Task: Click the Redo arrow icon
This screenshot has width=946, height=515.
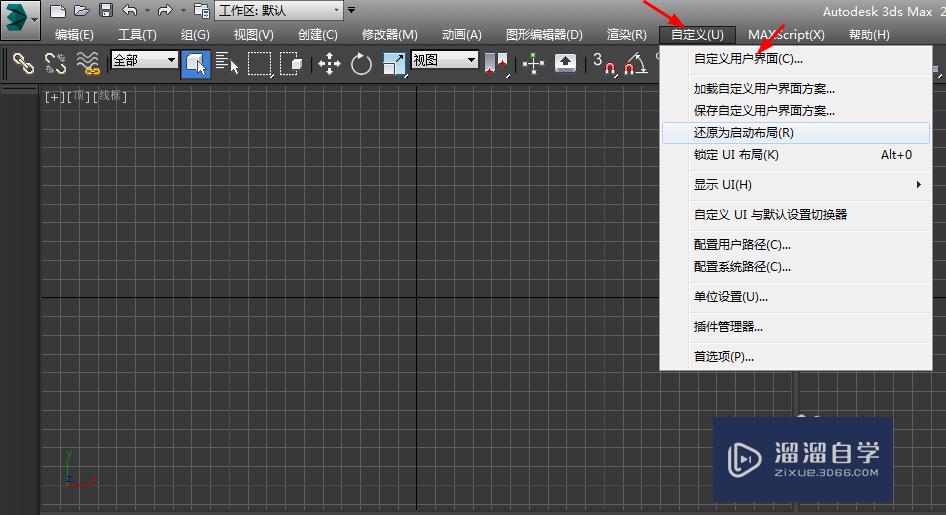Action: click(165, 10)
